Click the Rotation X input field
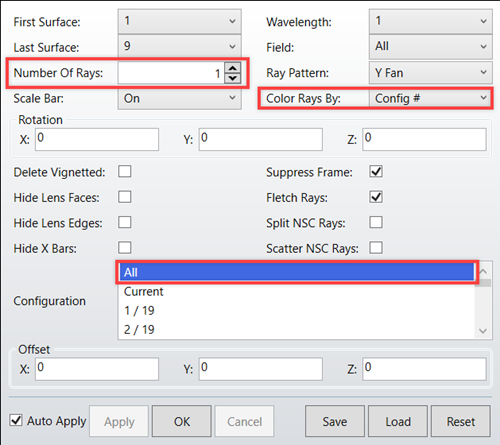500x445 pixels. [97, 139]
